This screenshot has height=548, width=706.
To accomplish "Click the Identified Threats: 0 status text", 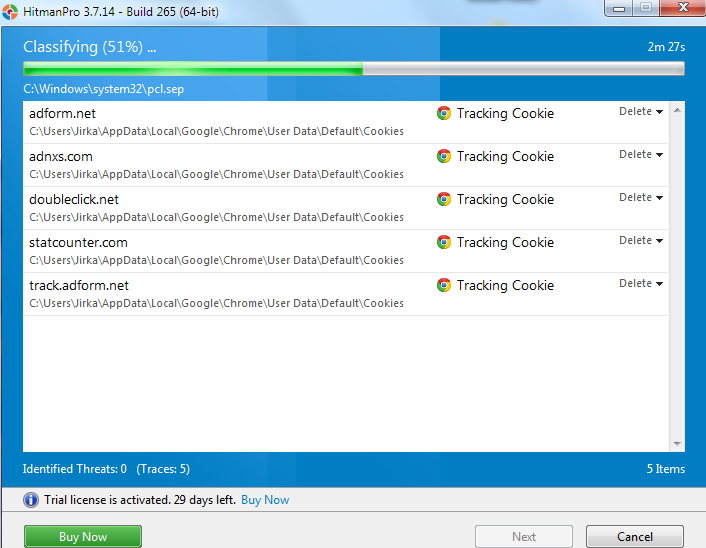I will 75,469.
